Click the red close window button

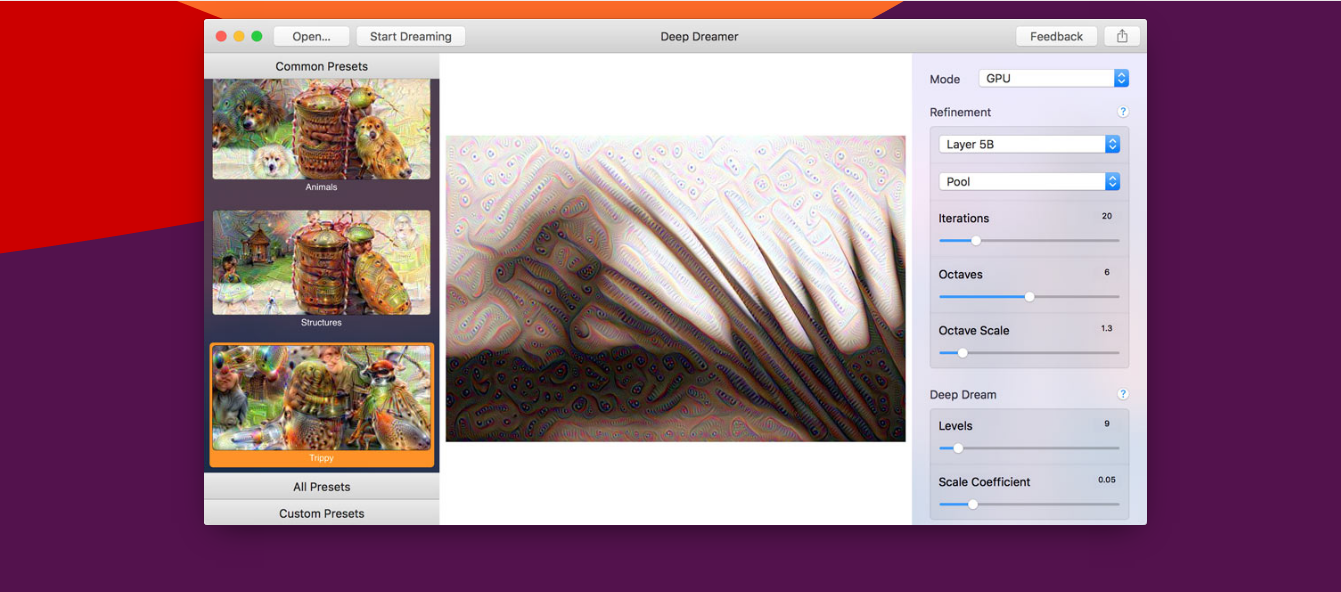221,36
